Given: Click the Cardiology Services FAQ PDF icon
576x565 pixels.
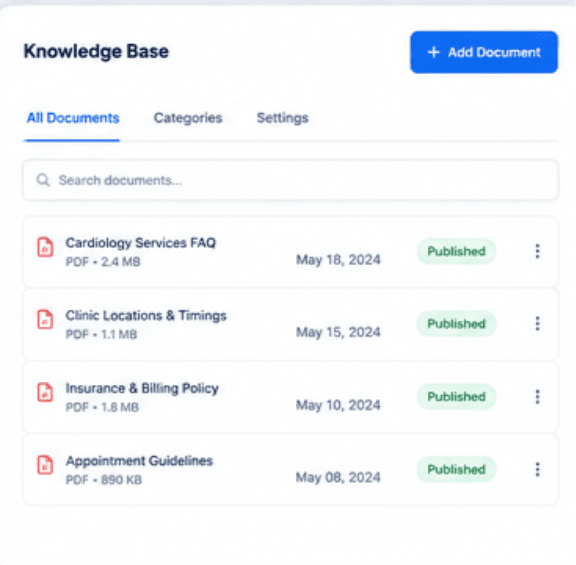Looking at the screenshot, I should click(x=45, y=247).
